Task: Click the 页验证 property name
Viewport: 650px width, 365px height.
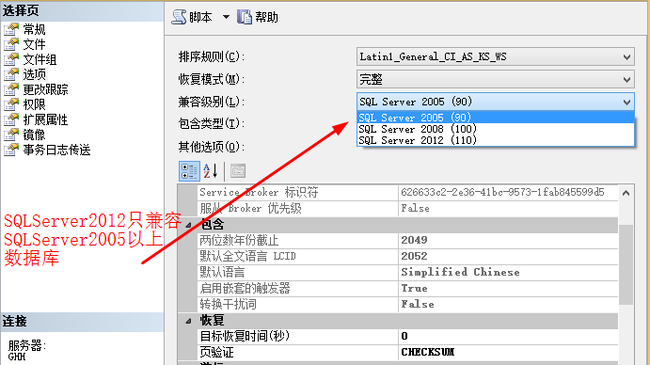Action: point(216,352)
